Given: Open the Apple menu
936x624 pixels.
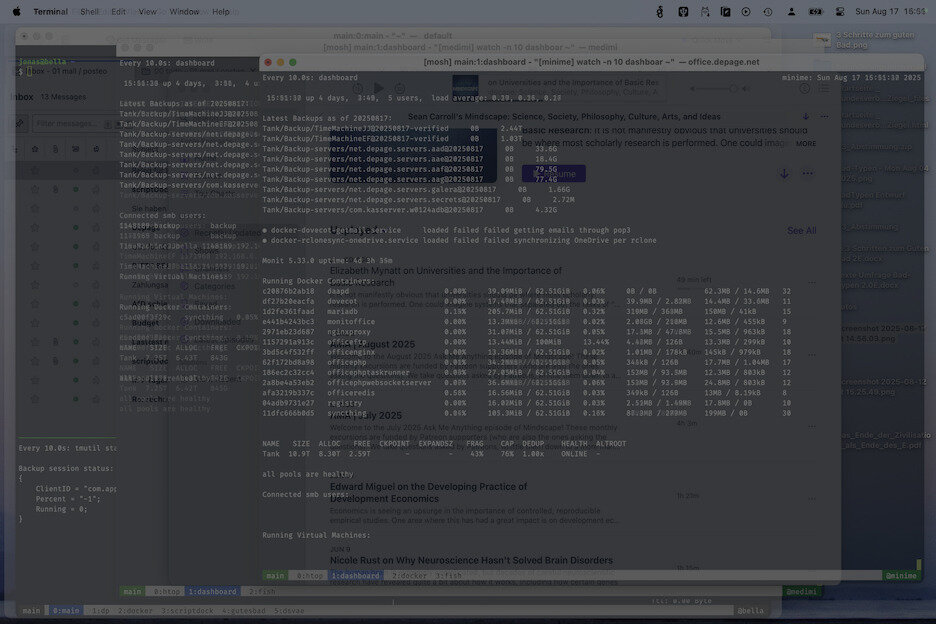Looking at the screenshot, I should click(x=17, y=11).
